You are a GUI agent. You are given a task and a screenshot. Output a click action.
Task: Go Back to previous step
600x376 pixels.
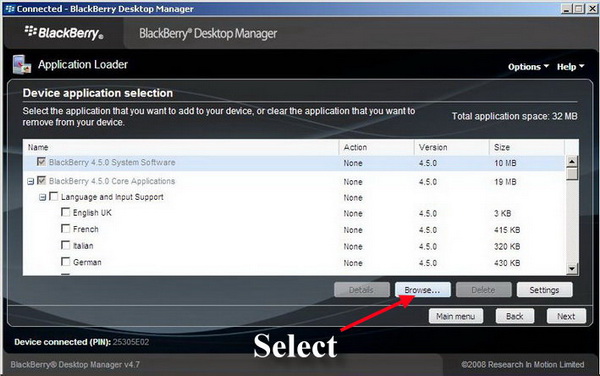point(515,316)
